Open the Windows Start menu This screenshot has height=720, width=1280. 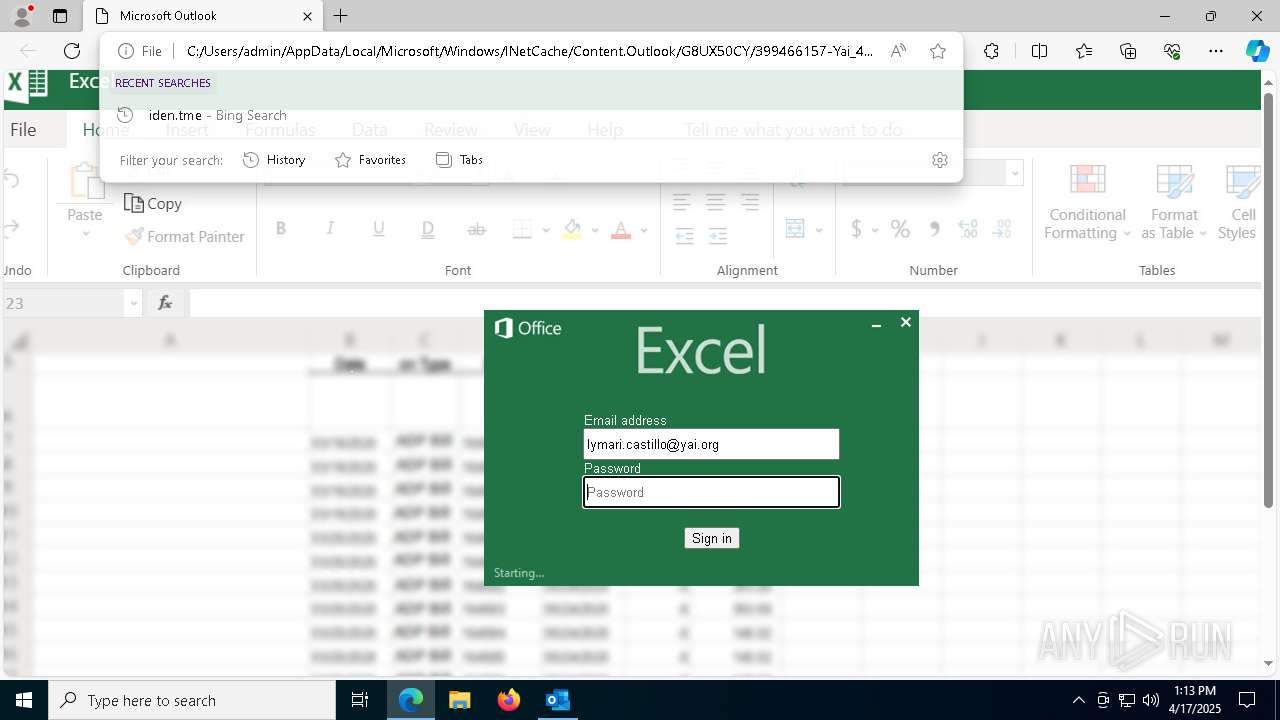[24, 700]
